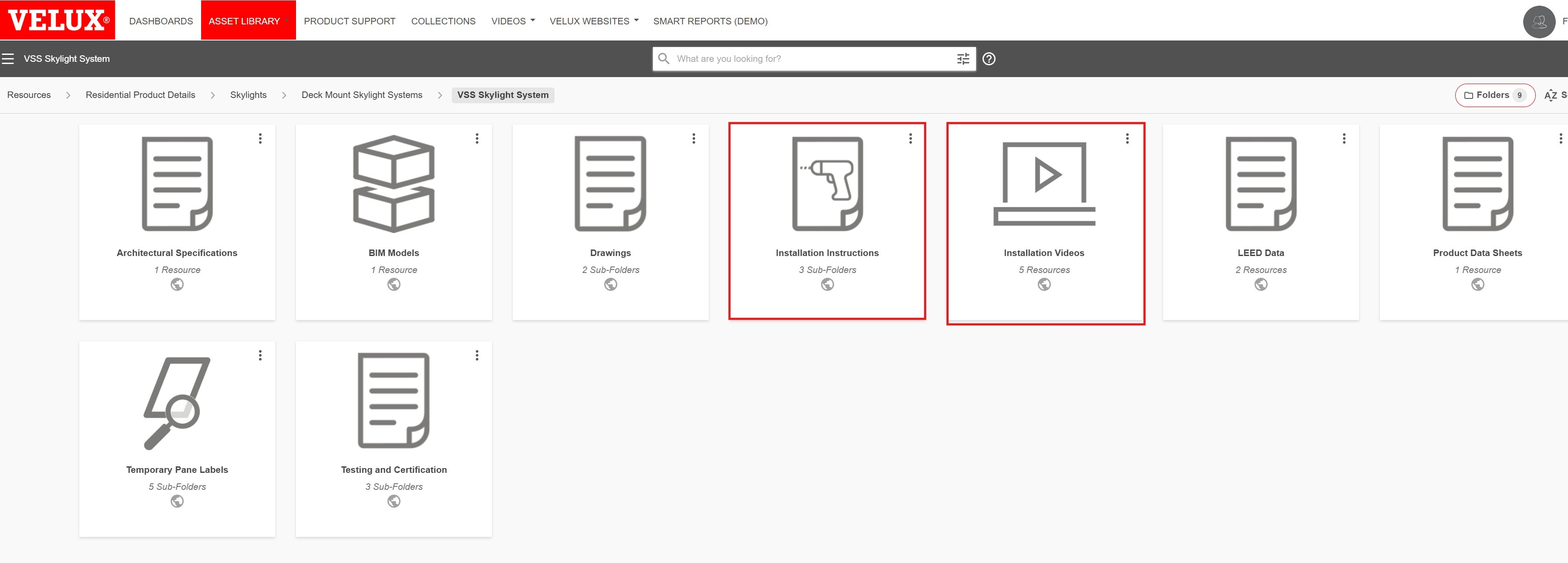Toggle the Folders view button
The width and height of the screenshot is (1568, 563).
tap(1494, 95)
